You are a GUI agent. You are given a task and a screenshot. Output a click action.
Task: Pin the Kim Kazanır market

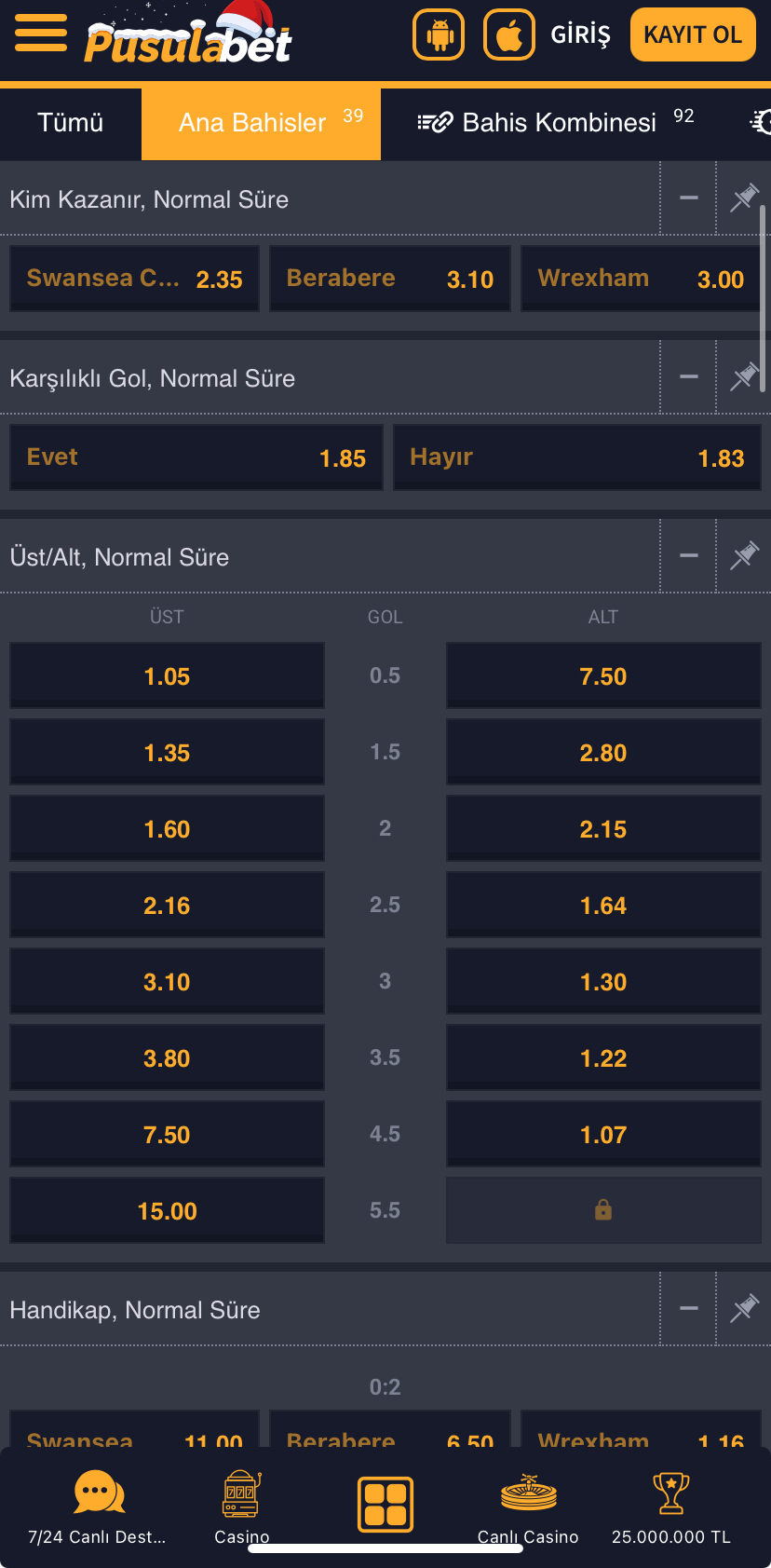tap(744, 198)
